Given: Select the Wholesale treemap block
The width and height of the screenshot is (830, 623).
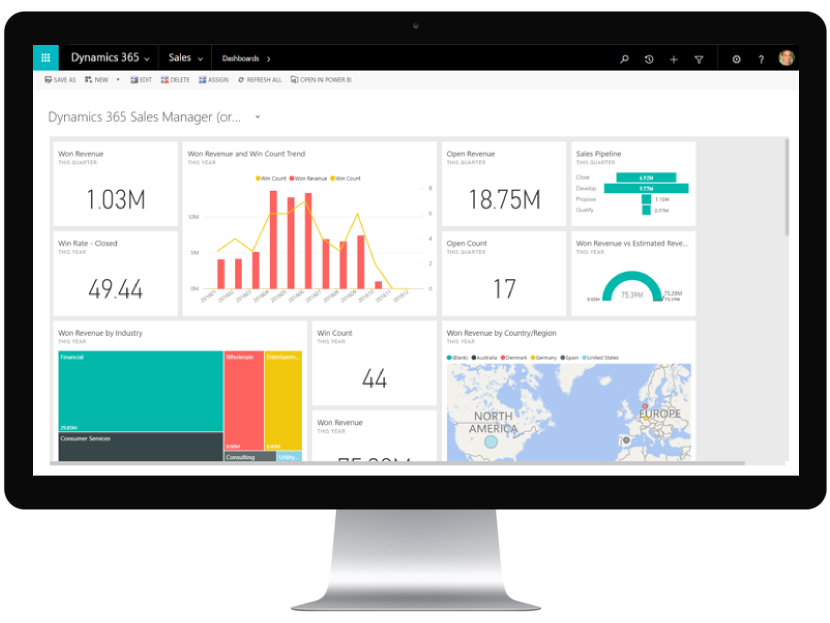Looking at the screenshot, I should click(x=244, y=401).
